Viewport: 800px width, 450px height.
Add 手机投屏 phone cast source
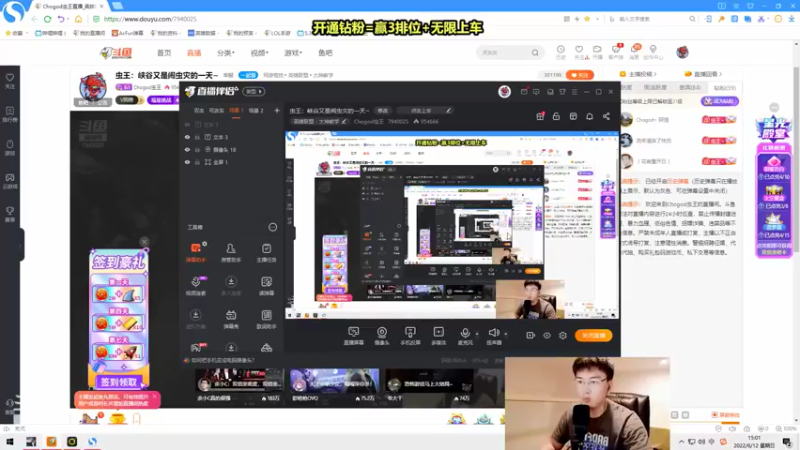[410, 336]
